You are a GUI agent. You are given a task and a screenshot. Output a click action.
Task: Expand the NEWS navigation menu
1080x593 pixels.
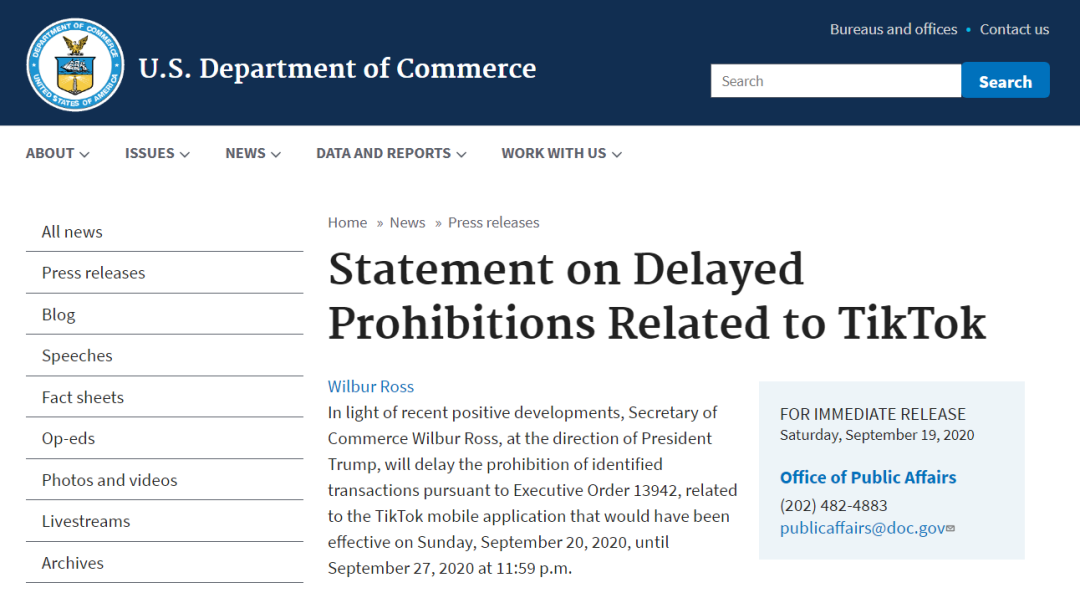[253, 153]
